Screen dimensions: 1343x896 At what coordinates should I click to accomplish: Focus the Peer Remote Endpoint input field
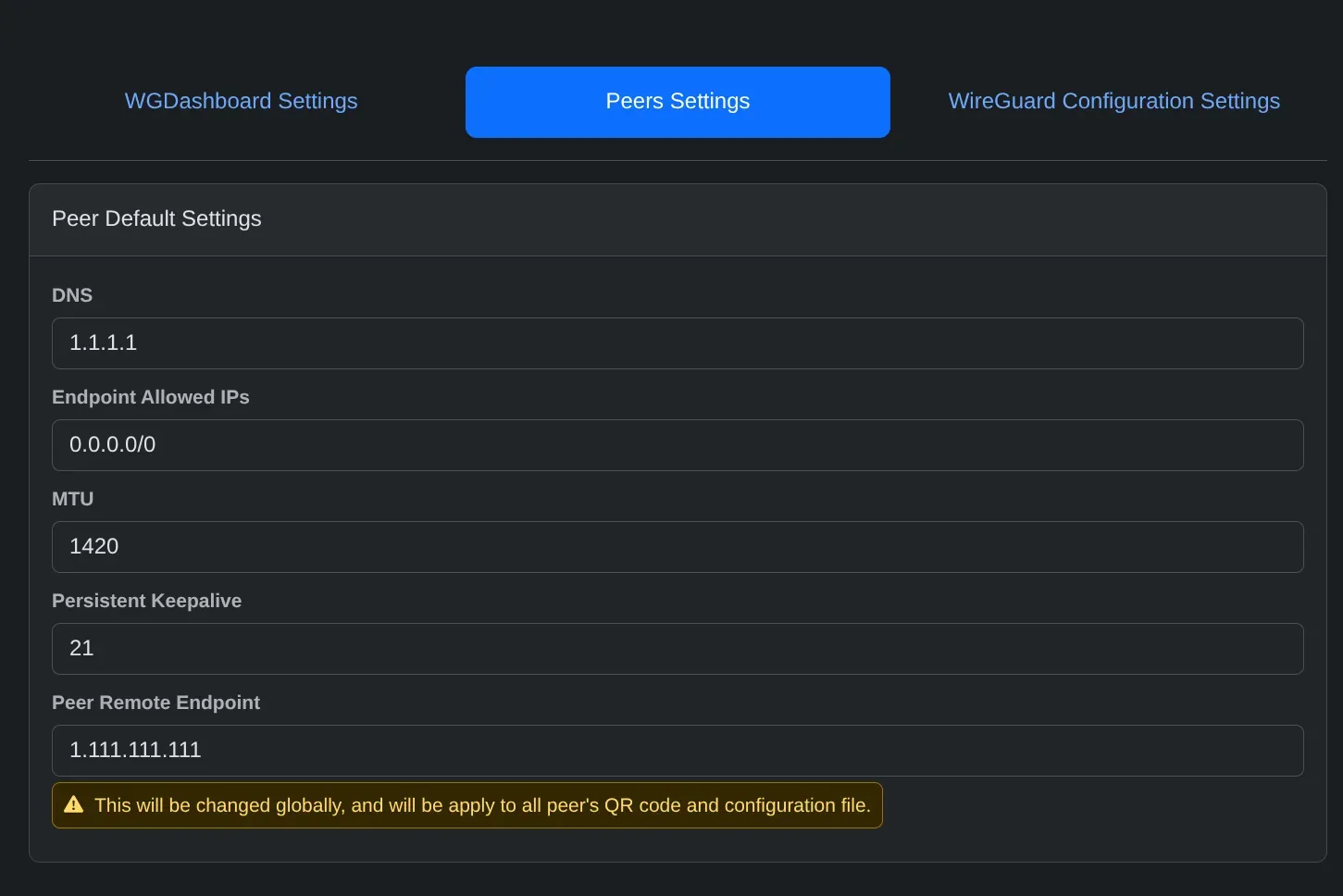pyautogui.click(x=678, y=751)
